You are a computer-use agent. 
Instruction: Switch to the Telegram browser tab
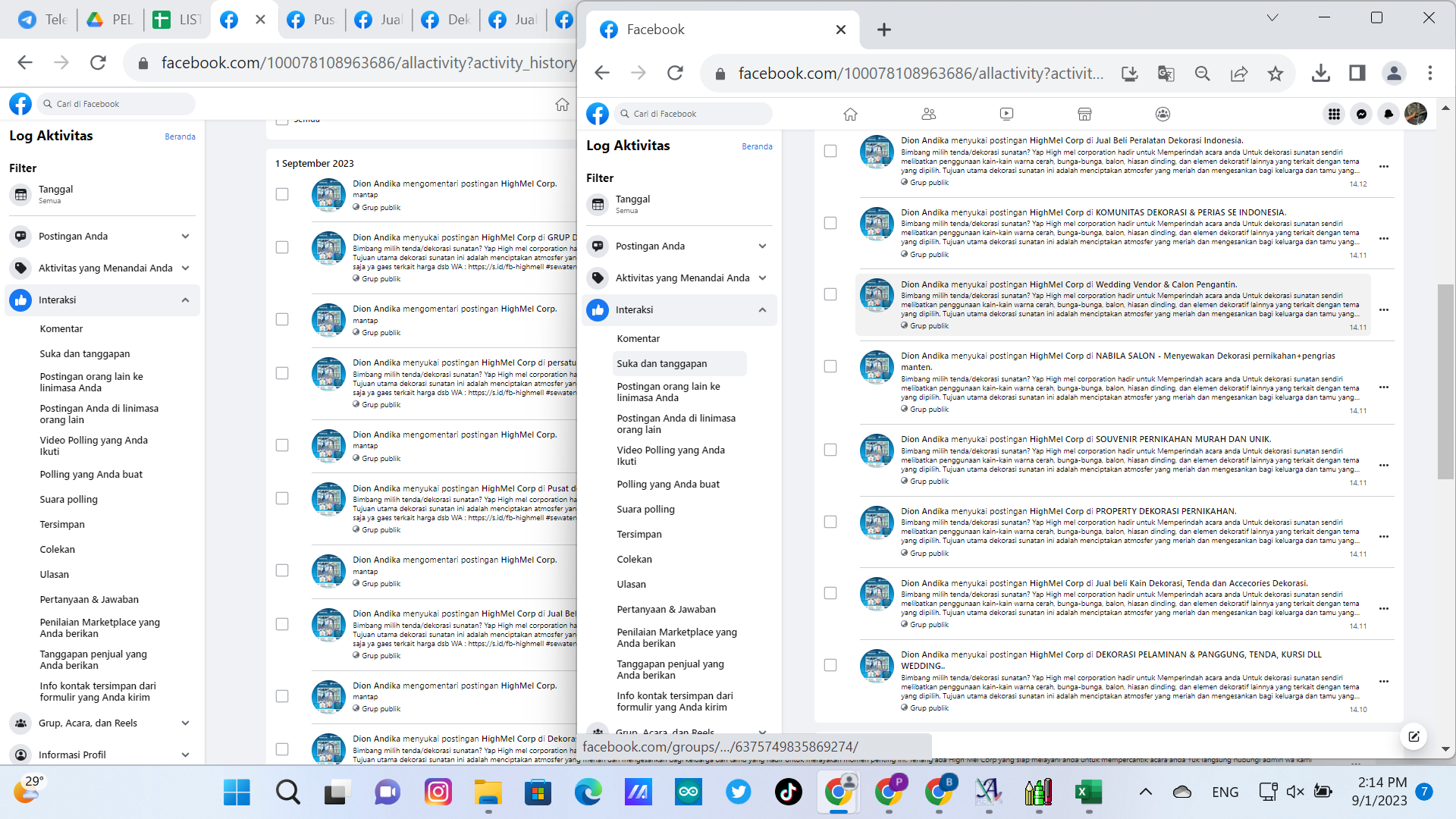(42, 20)
